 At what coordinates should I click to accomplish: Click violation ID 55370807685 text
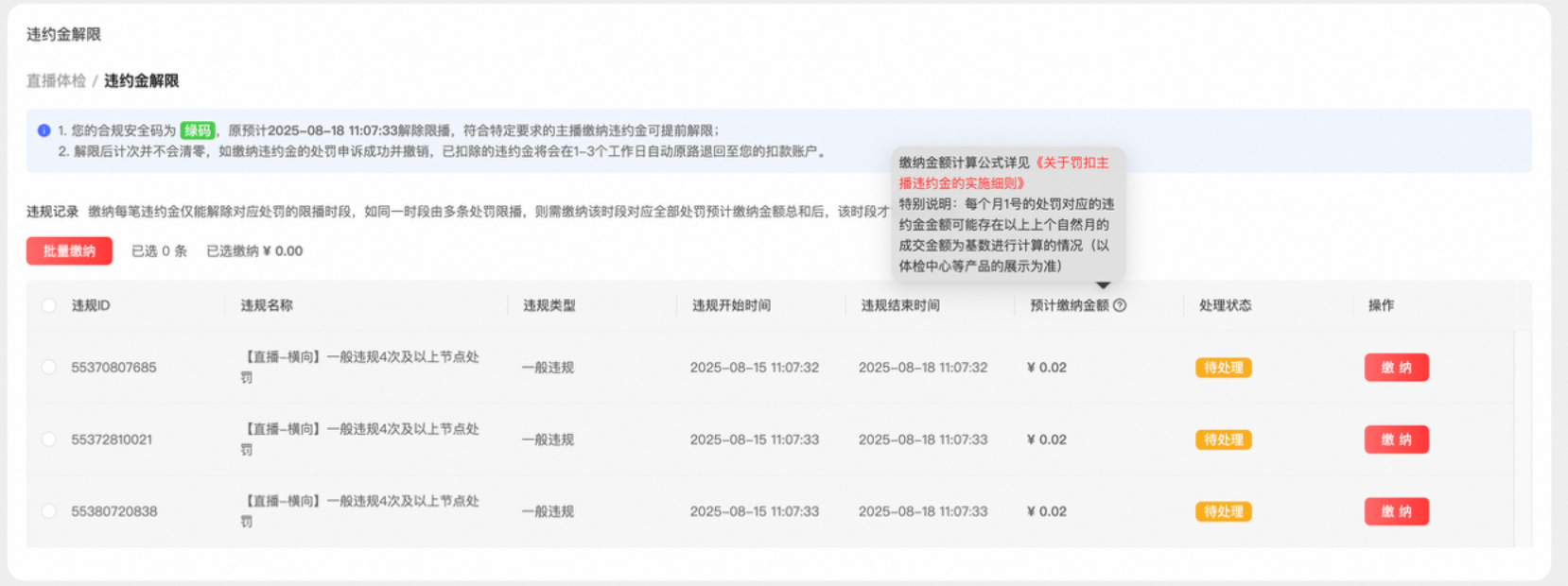pos(113,368)
